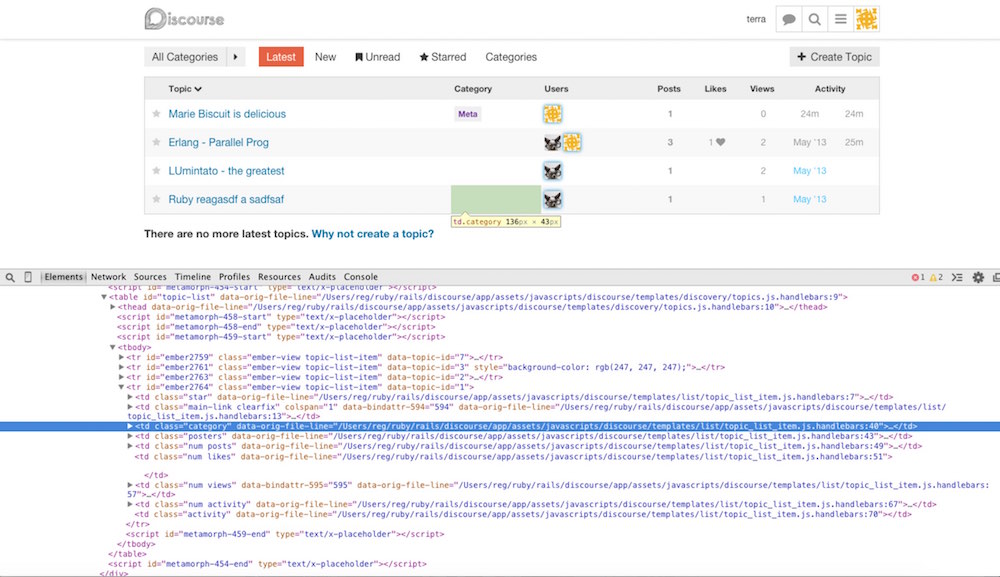Viewport: 1000px width, 577px height.
Task: Open the notifications speech bubble icon
Action: [x=789, y=19]
